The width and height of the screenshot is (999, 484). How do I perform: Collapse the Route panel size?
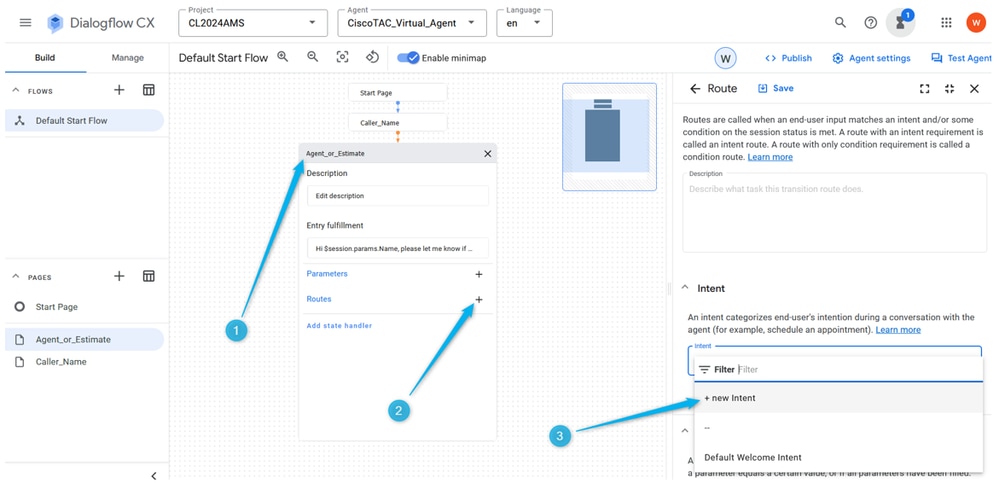click(x=949, y=89)
